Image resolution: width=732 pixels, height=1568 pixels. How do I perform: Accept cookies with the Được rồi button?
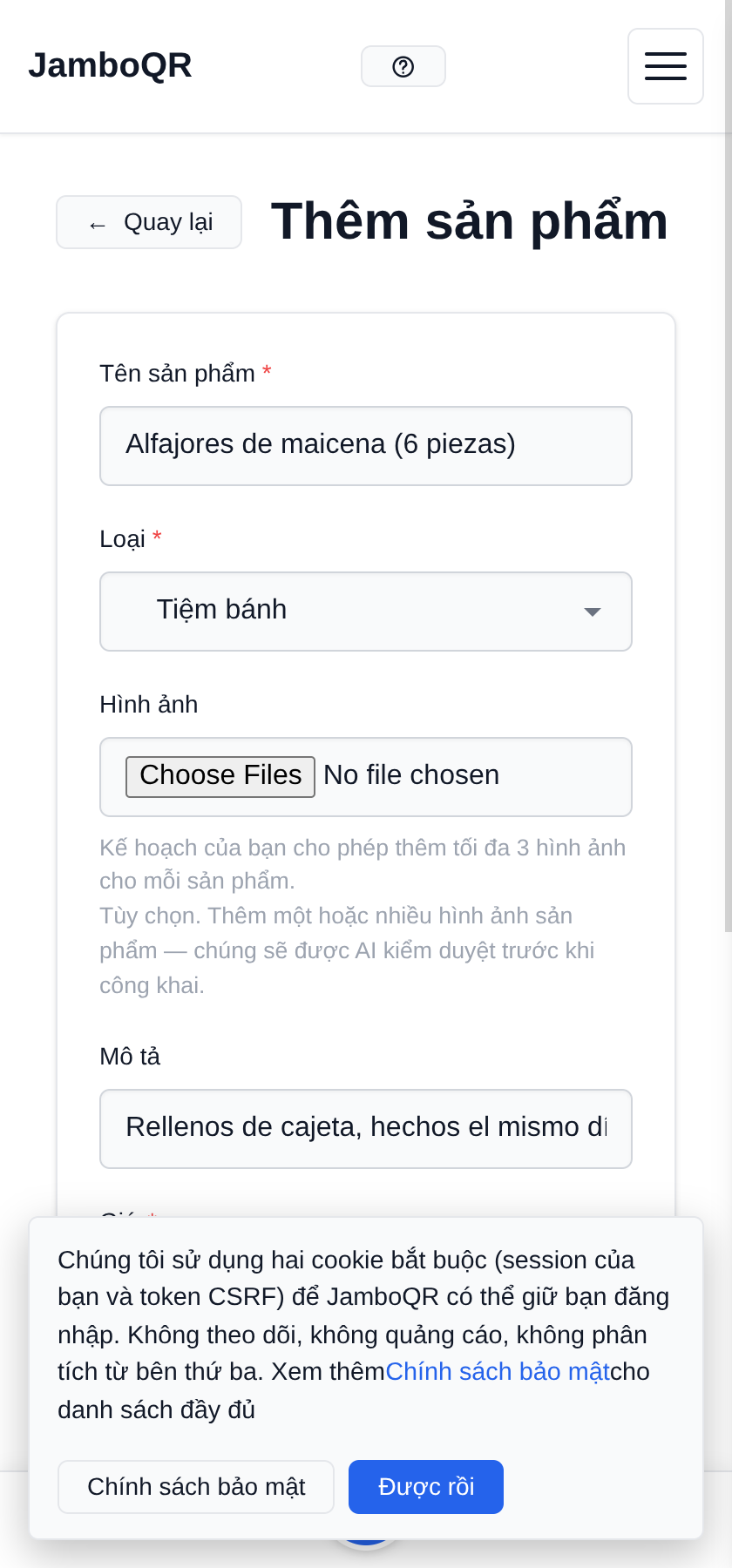tap(426, 1487)
